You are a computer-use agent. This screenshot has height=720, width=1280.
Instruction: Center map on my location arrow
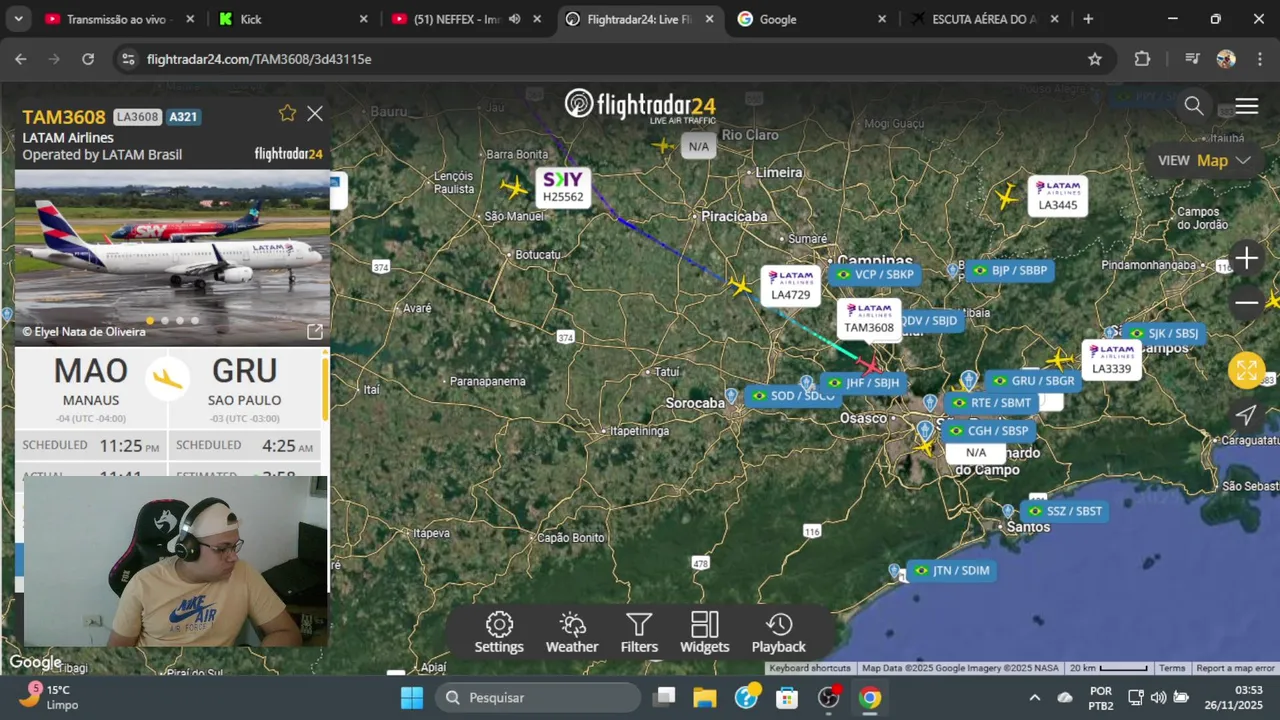coord(1246,415)
